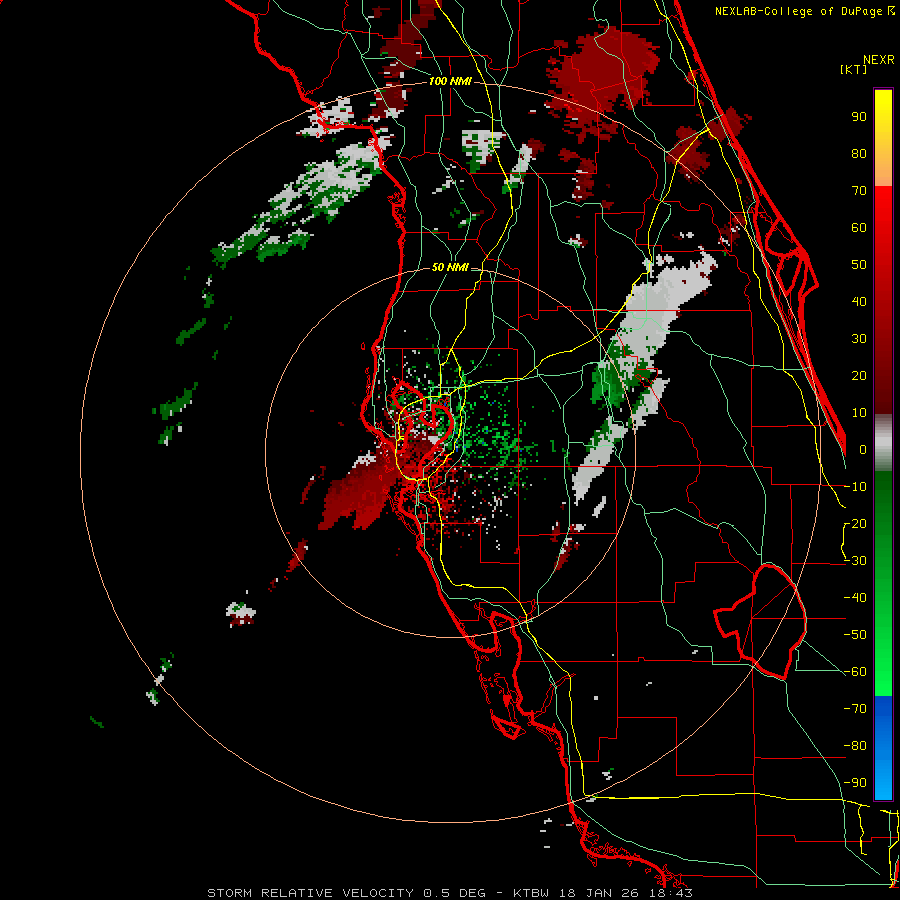Click the NEXR label above color scale

coord(879,60)
